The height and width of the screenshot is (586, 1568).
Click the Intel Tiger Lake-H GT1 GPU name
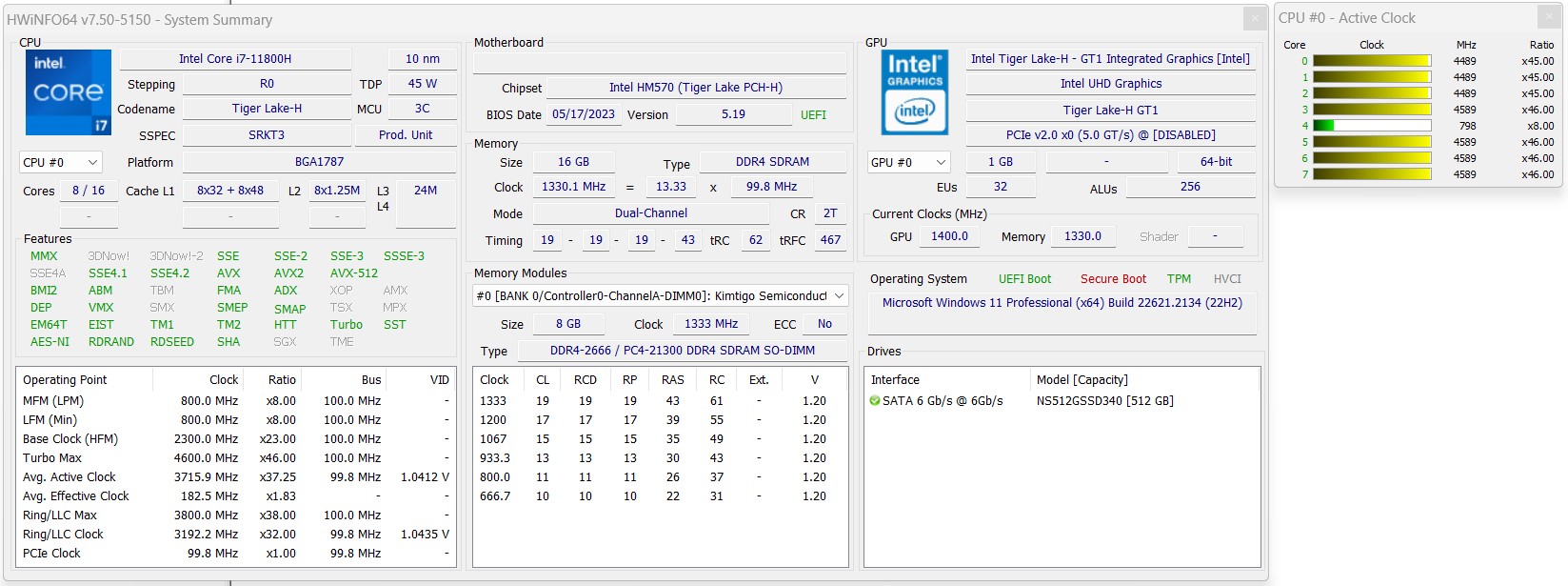tap(1110, 59)
